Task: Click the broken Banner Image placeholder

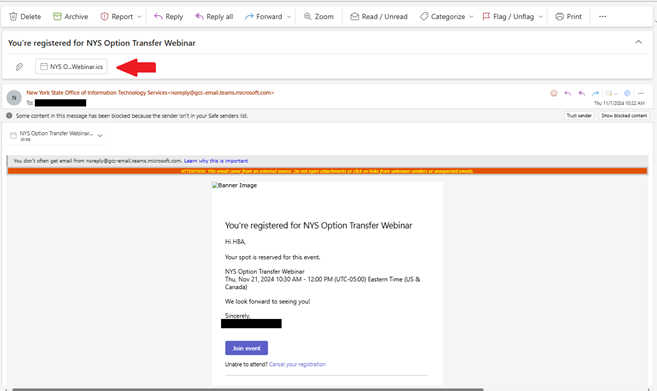Action: (235, 185)
